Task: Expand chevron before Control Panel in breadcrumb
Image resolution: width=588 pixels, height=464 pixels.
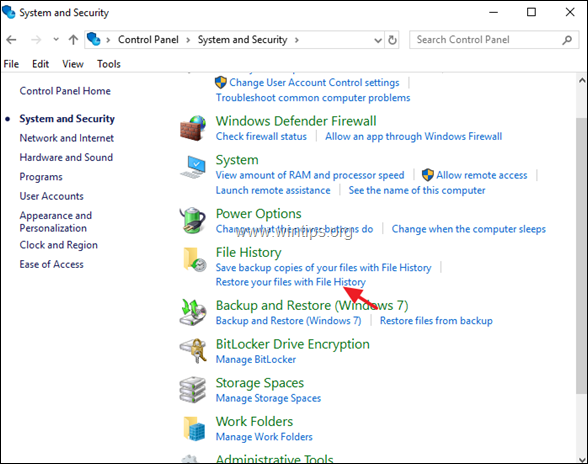Action: 108,40
